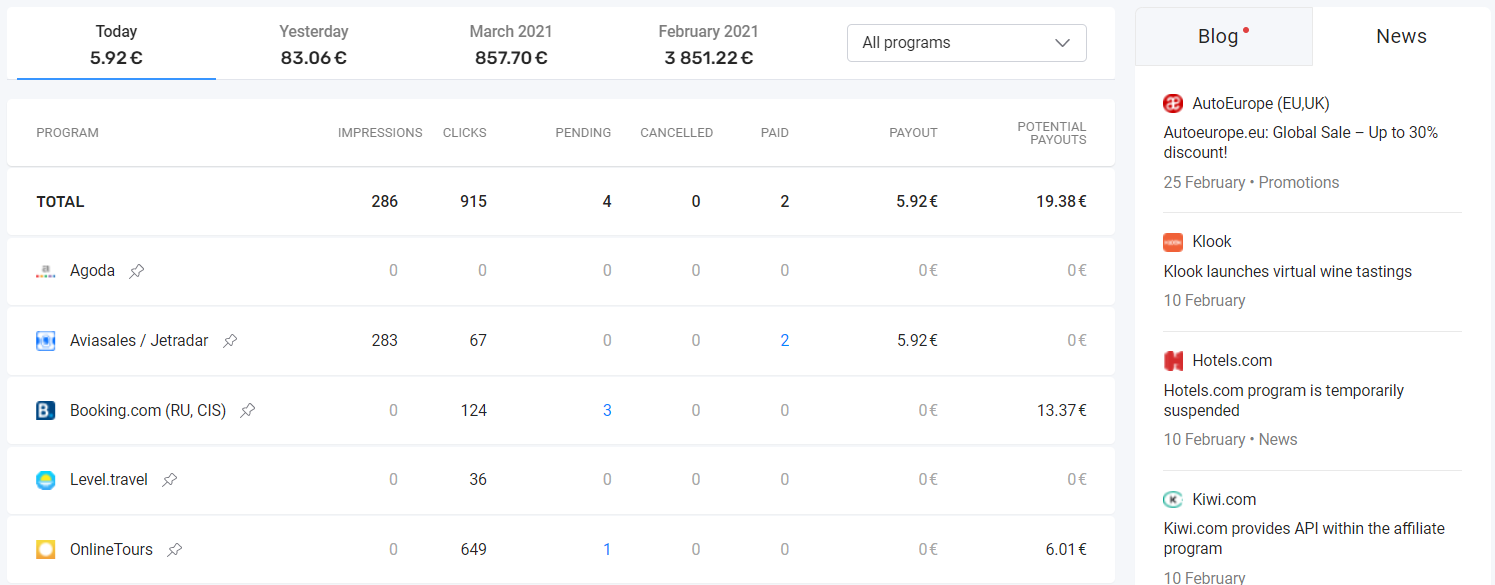Open AutoEurope via its logo in Blog

pos(1172,103)
